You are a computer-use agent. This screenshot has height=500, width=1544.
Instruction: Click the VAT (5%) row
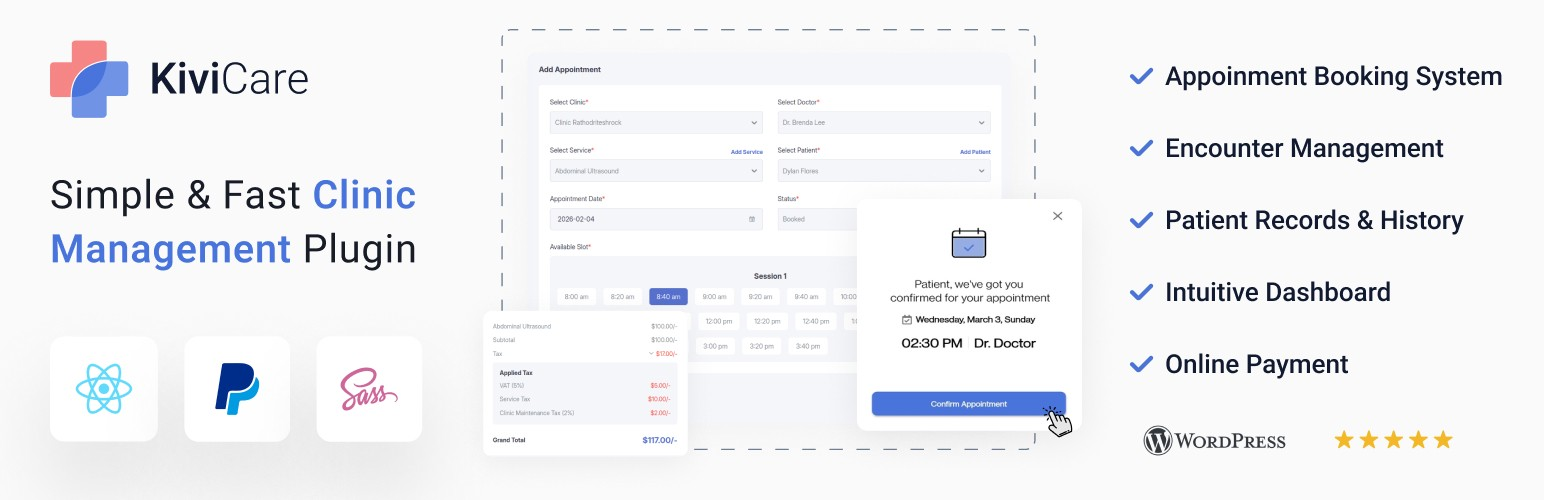(587, 385)
